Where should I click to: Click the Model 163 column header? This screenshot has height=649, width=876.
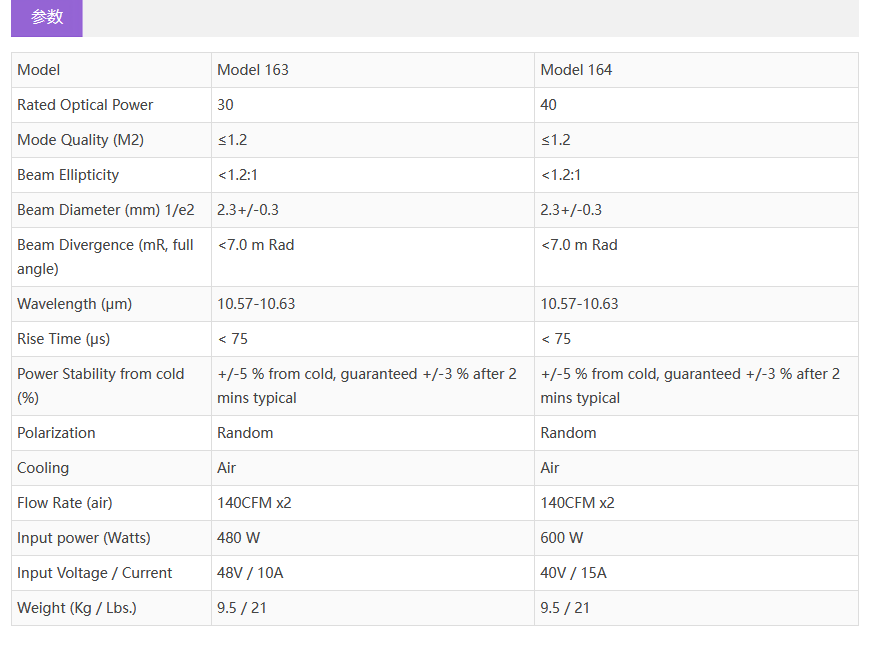point(253,70)
